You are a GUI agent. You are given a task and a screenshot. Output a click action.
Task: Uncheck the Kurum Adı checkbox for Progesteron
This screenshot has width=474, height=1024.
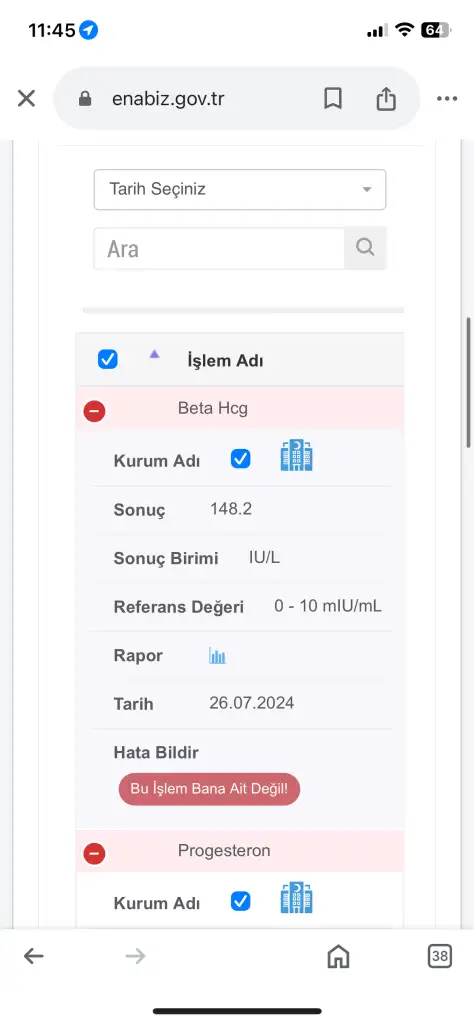[241, 902]
